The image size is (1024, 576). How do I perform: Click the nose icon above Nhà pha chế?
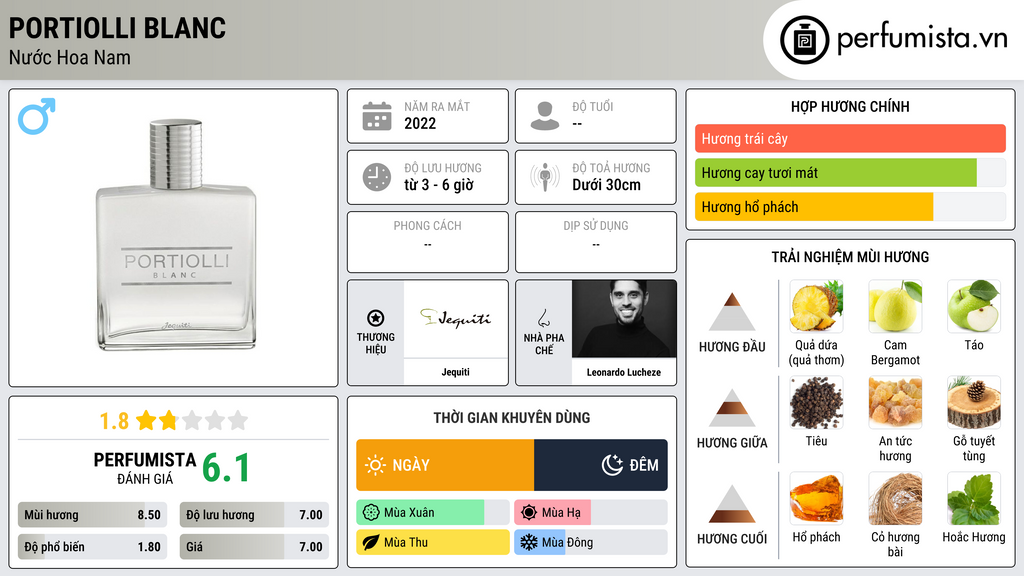point(543,318)
